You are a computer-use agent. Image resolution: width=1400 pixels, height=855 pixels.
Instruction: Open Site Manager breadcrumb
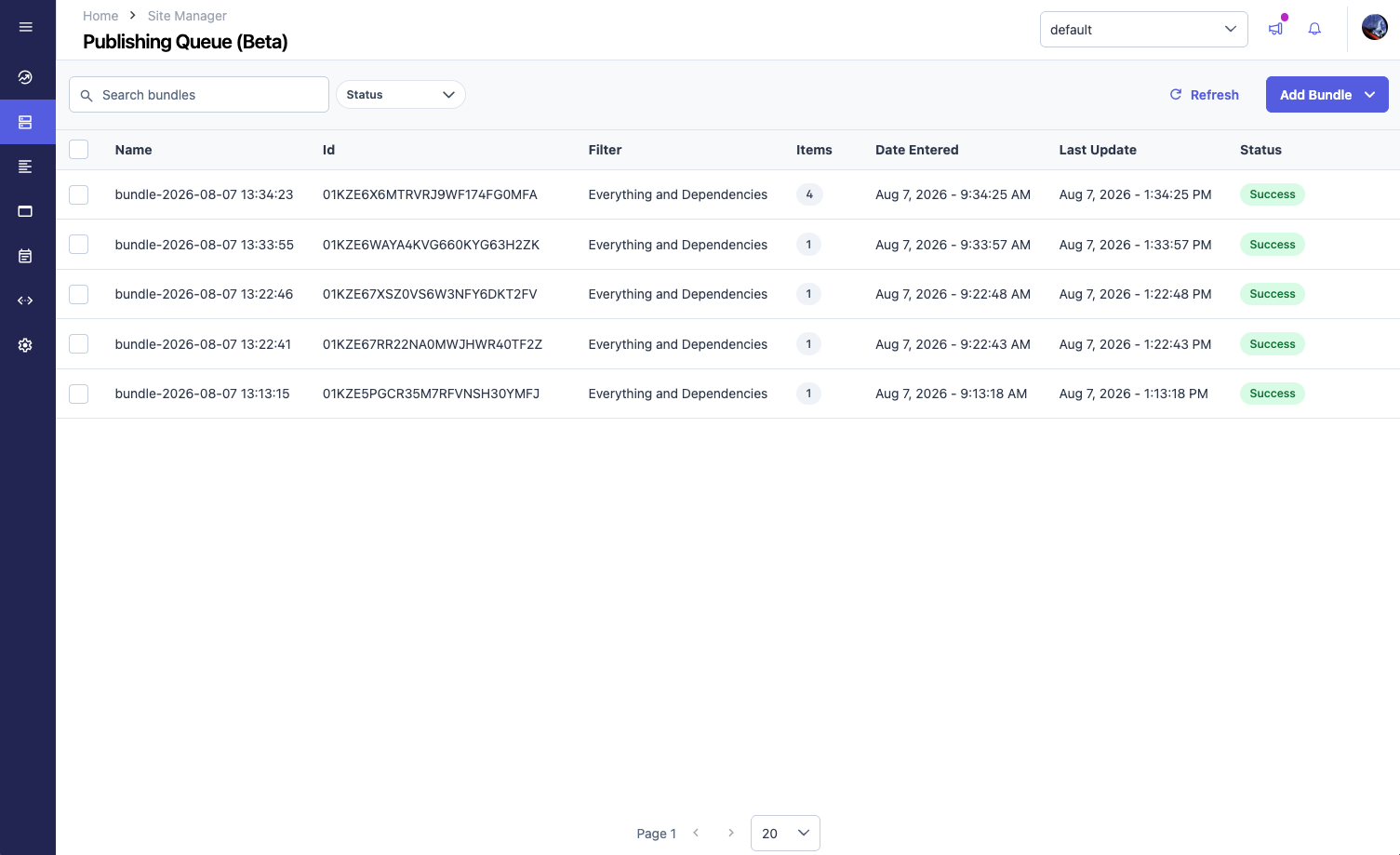click(x=187, y=16)
